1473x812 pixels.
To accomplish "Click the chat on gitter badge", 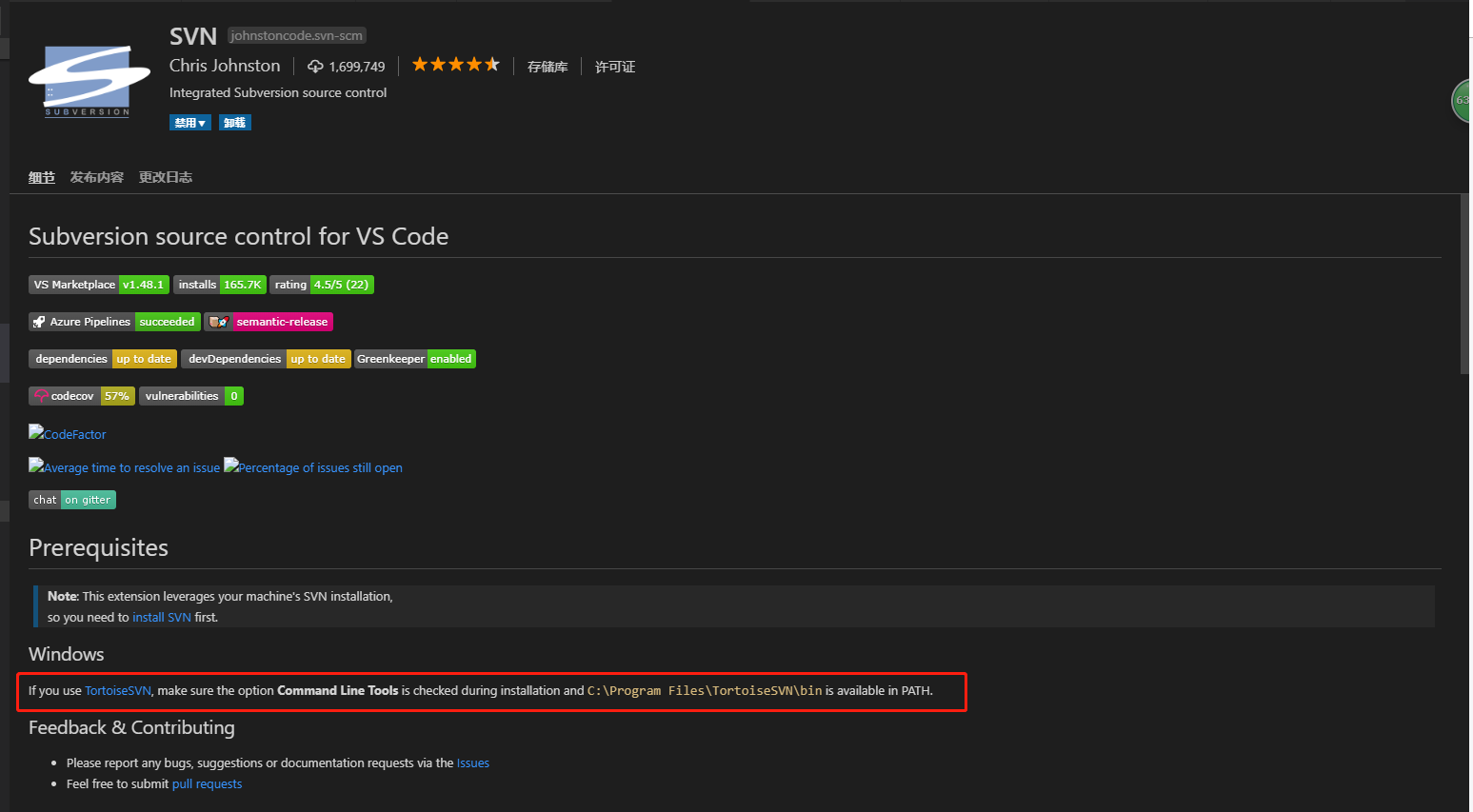I will pos(72,500).
